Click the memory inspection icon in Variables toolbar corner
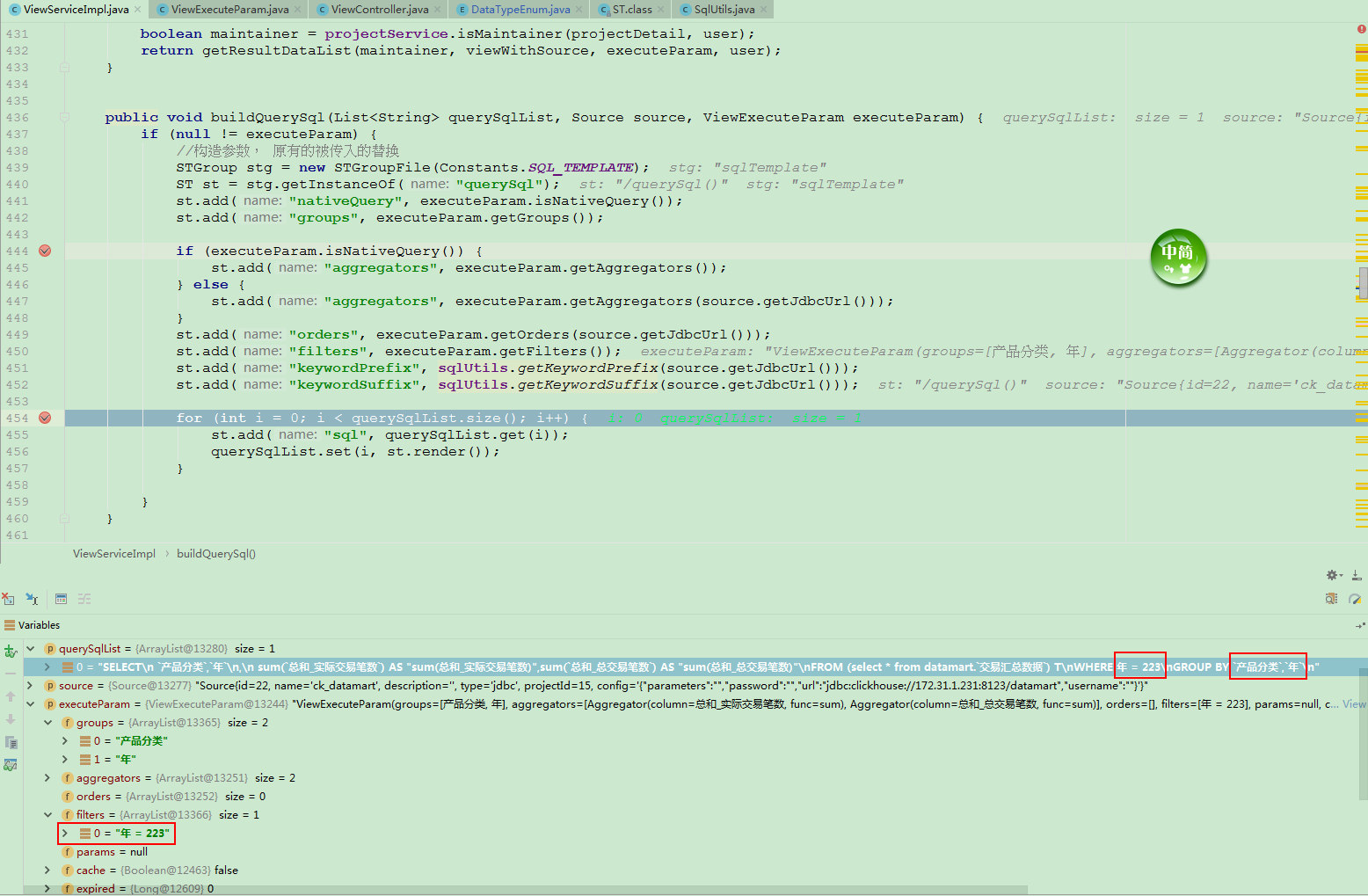Viewport: 1368px width, 896px height. pyautogui.click(x=1331, y=599)
